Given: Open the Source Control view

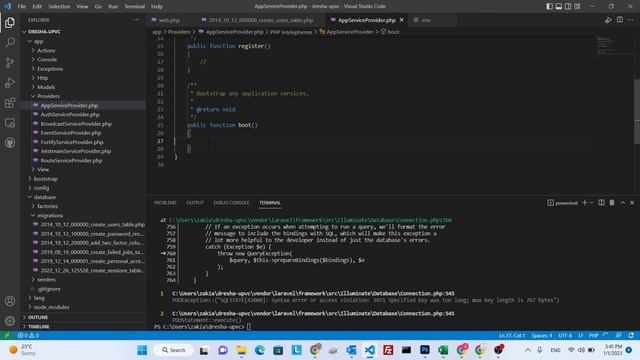Looking at the screenshot, I should (x=10, y=62).
